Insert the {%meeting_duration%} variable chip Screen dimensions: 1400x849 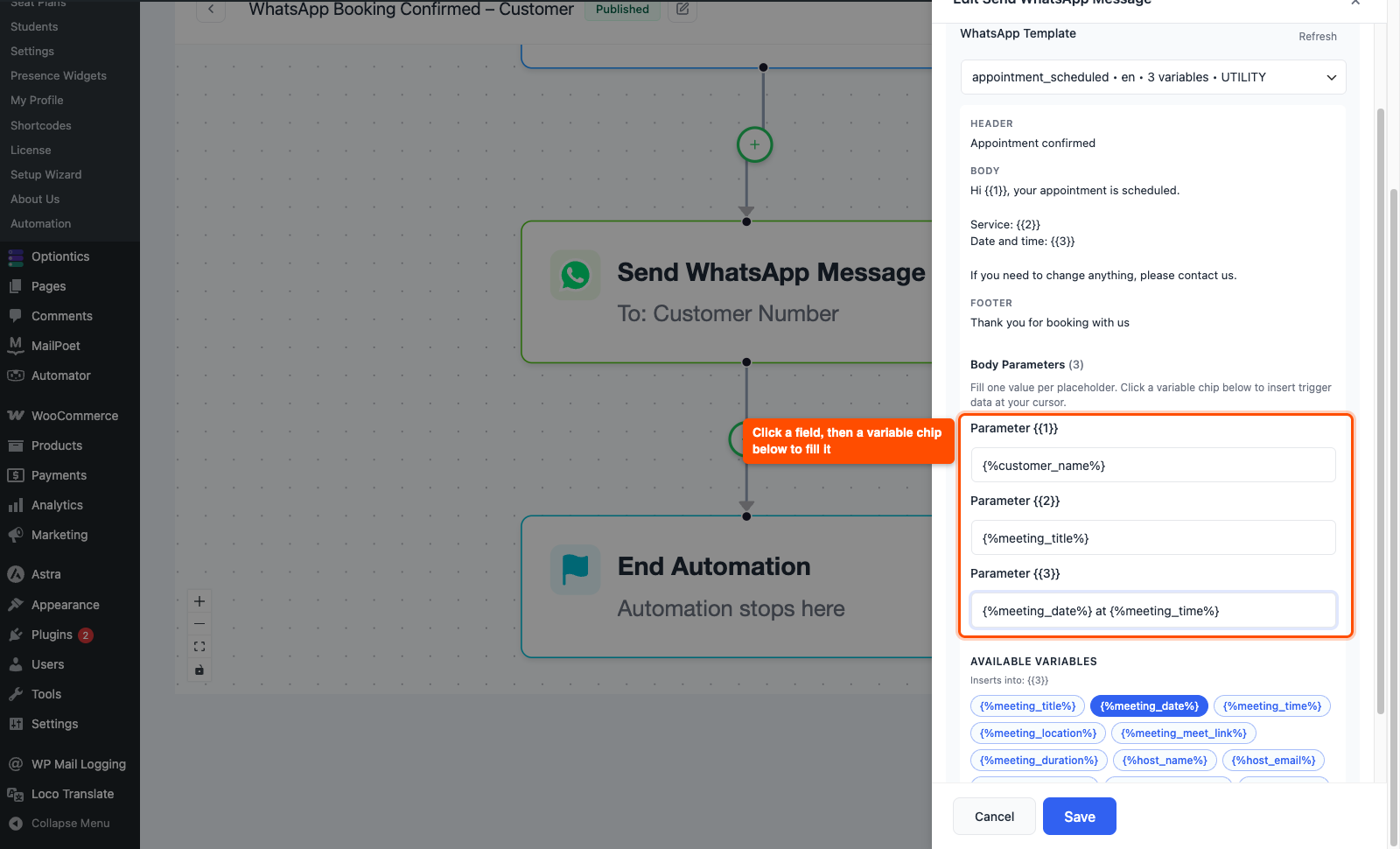tap(1039, 761)
